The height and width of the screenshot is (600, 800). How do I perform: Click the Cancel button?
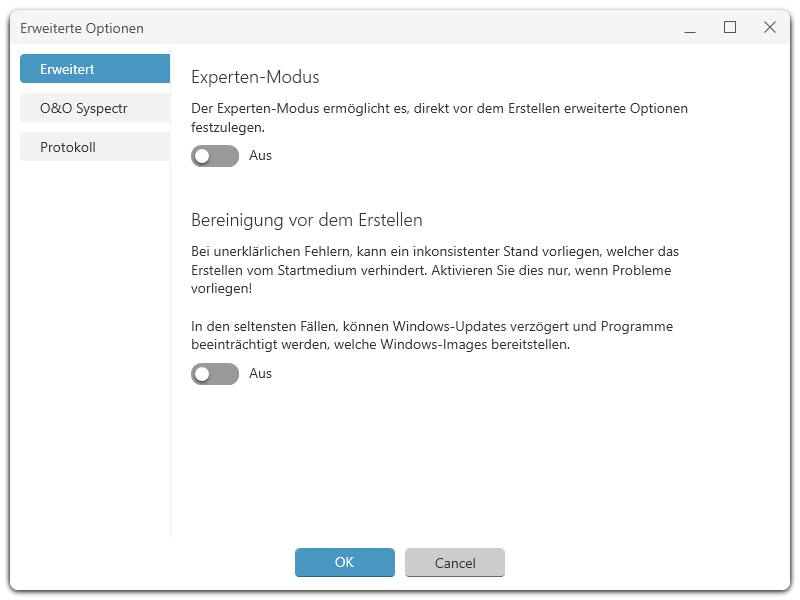pos(455,562)
